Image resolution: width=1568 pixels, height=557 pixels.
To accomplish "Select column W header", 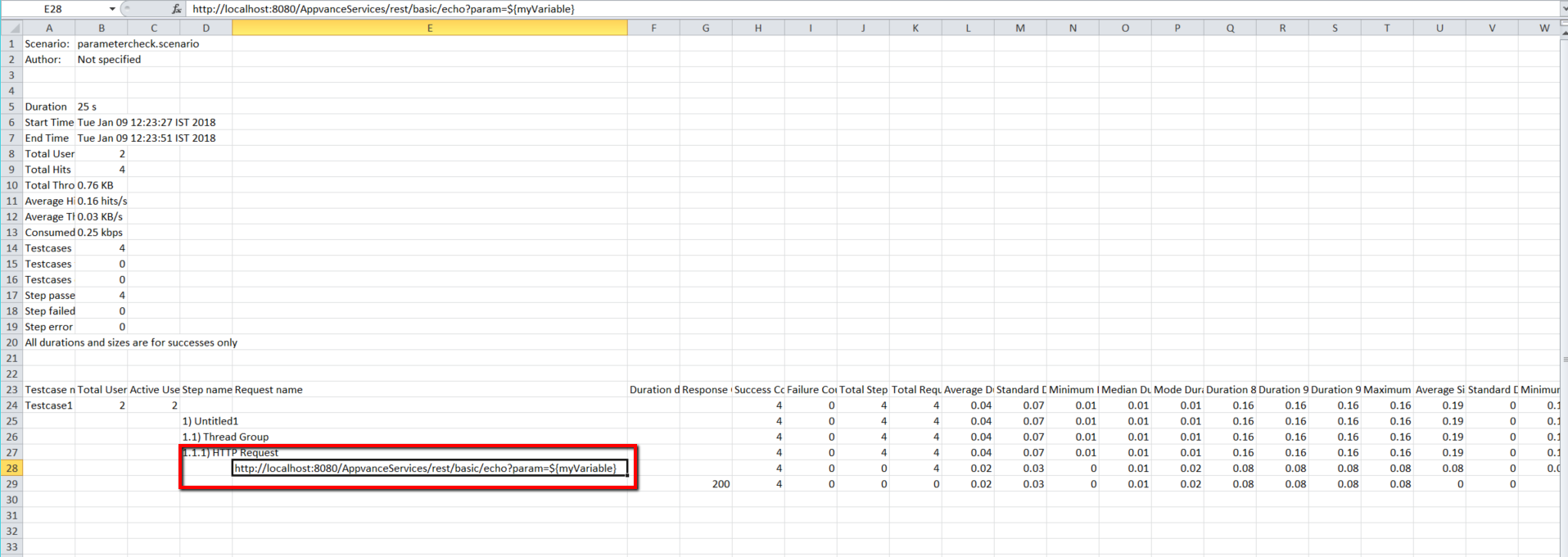I will click(1543, 28).
